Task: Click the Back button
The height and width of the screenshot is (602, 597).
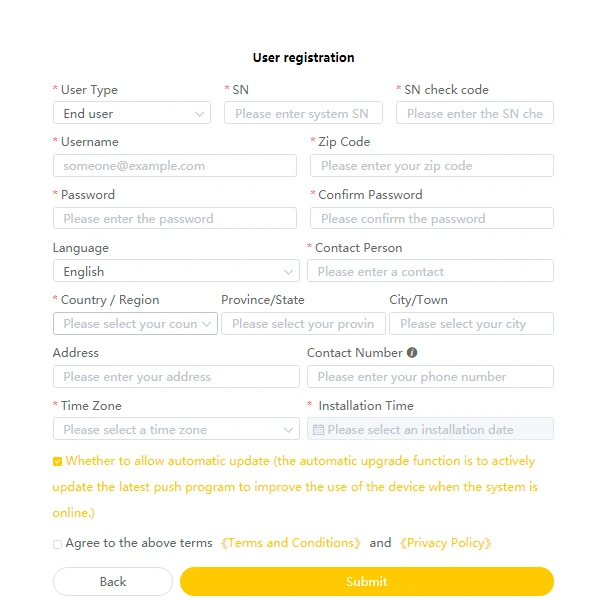Action: (x=113, y=581)
